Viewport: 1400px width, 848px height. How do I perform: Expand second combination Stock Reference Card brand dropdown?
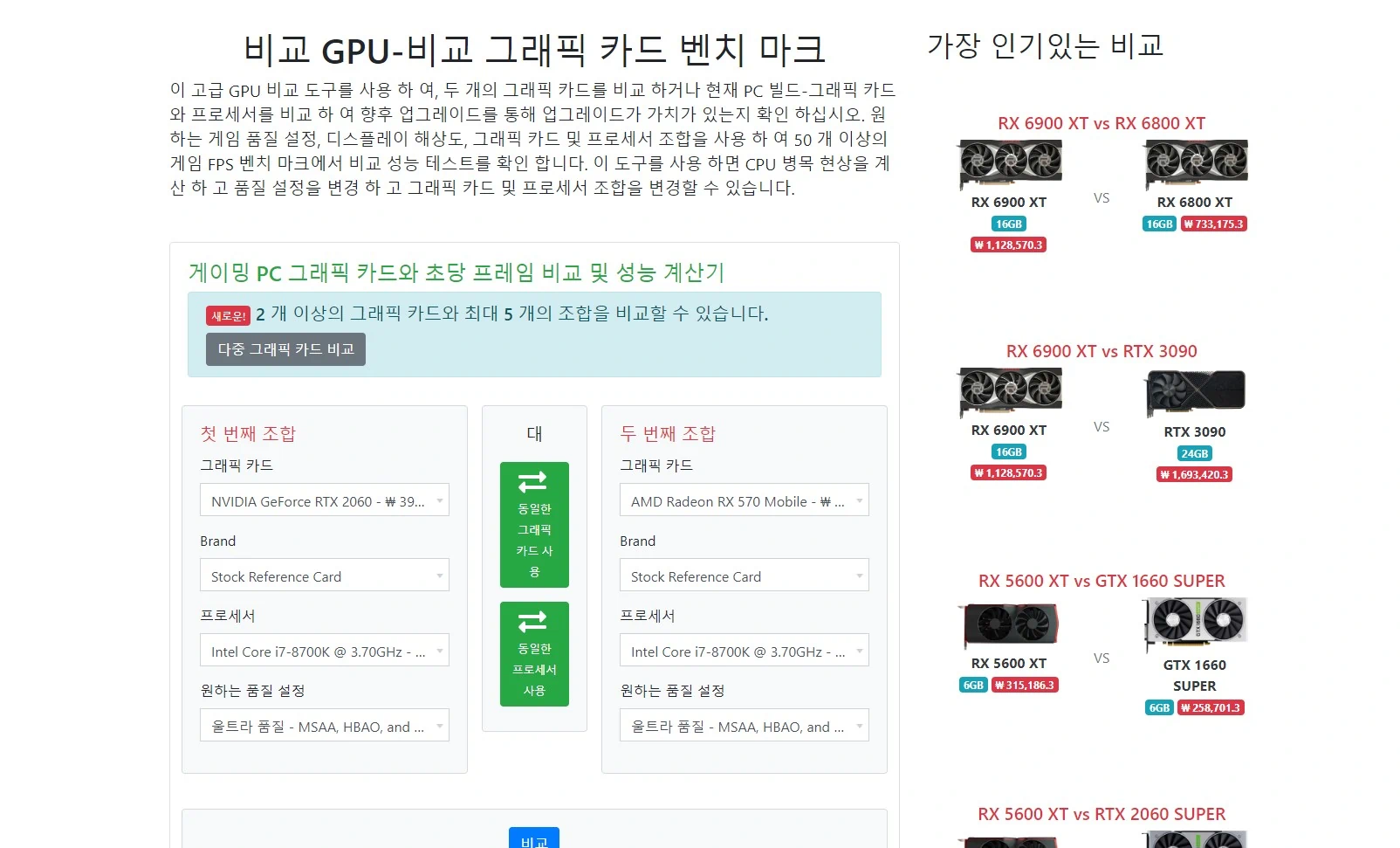click(x=745, y=576)
